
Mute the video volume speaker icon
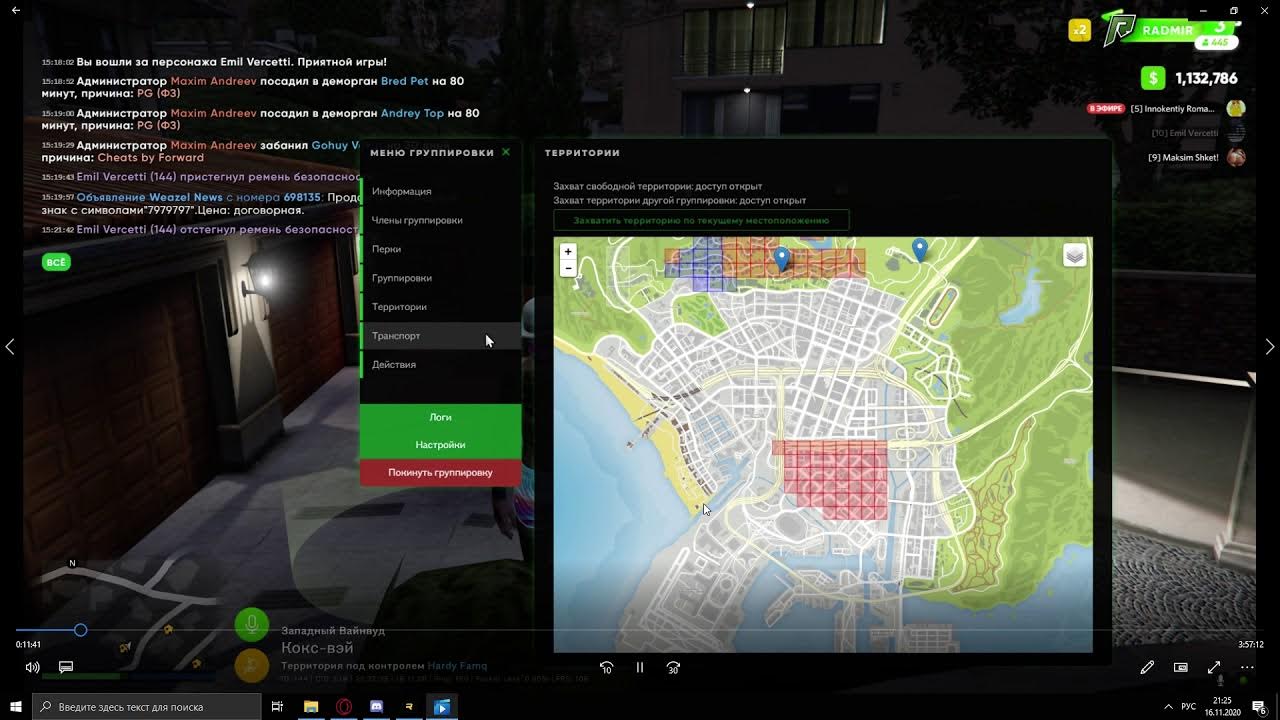(32, 667)
